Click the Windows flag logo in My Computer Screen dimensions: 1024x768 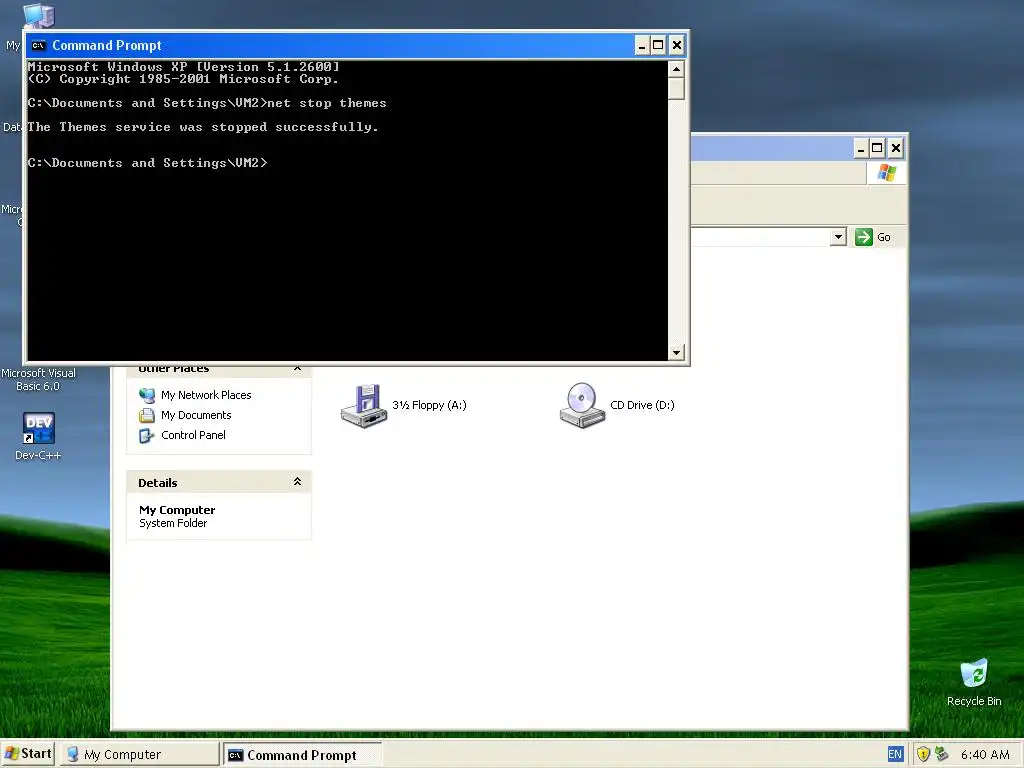pyautogui.click(x=887, y=173)
